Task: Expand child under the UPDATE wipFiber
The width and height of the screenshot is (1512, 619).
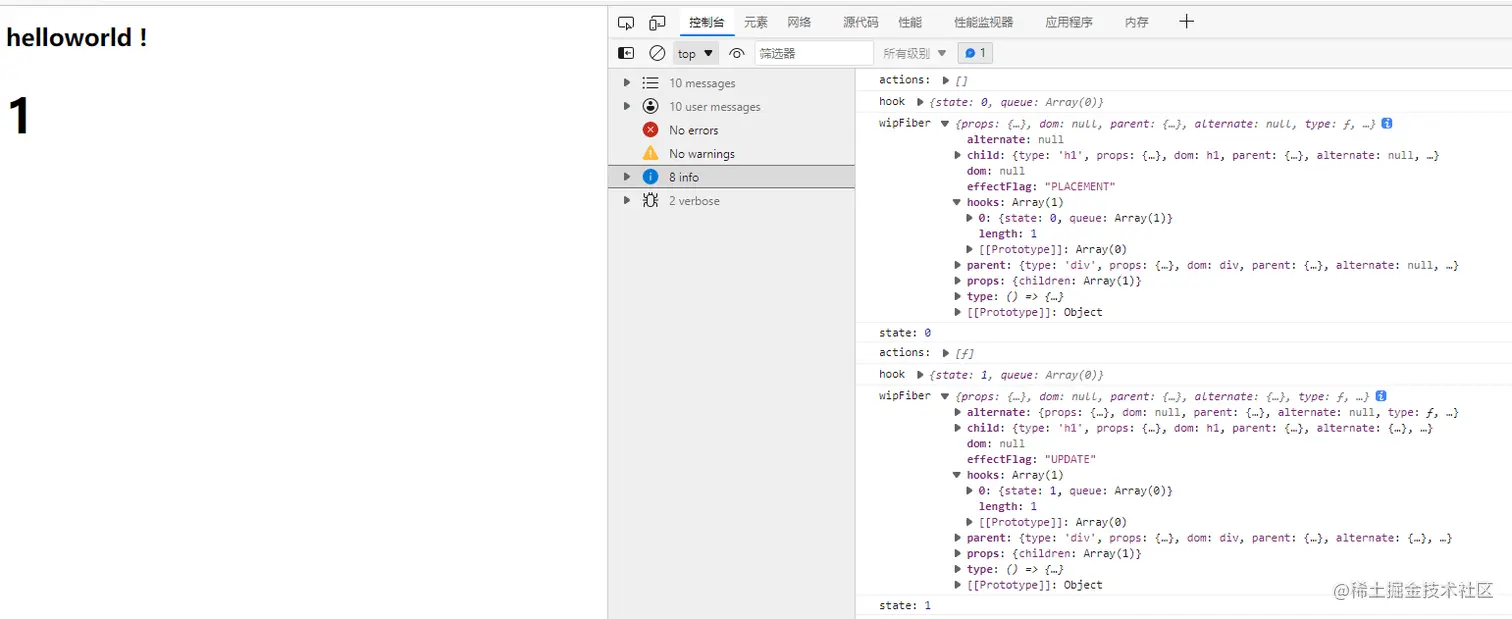Action: pyautogui.click(x=958, y=428)
